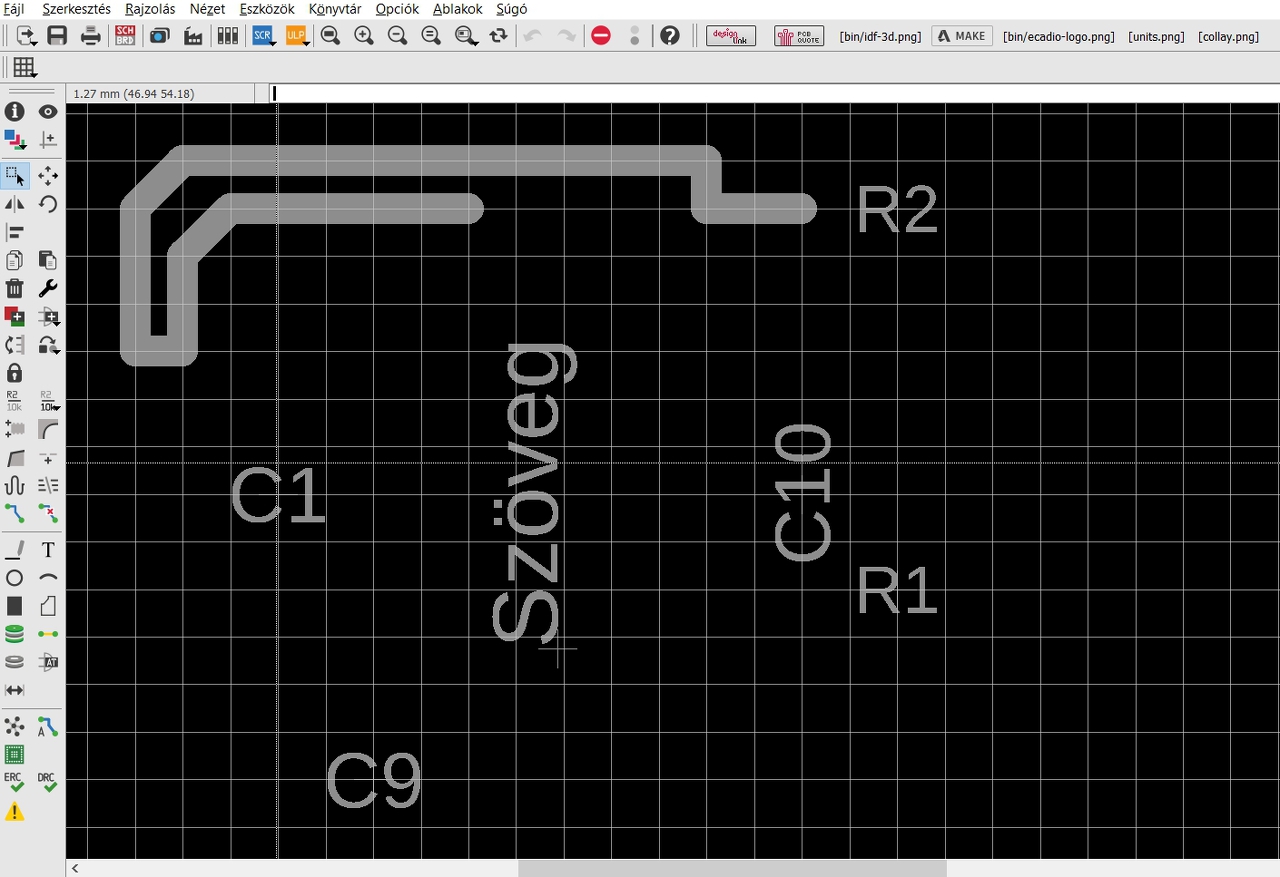Choose the Delete trash can tool
1280x877 pixels.
(15, 288)
